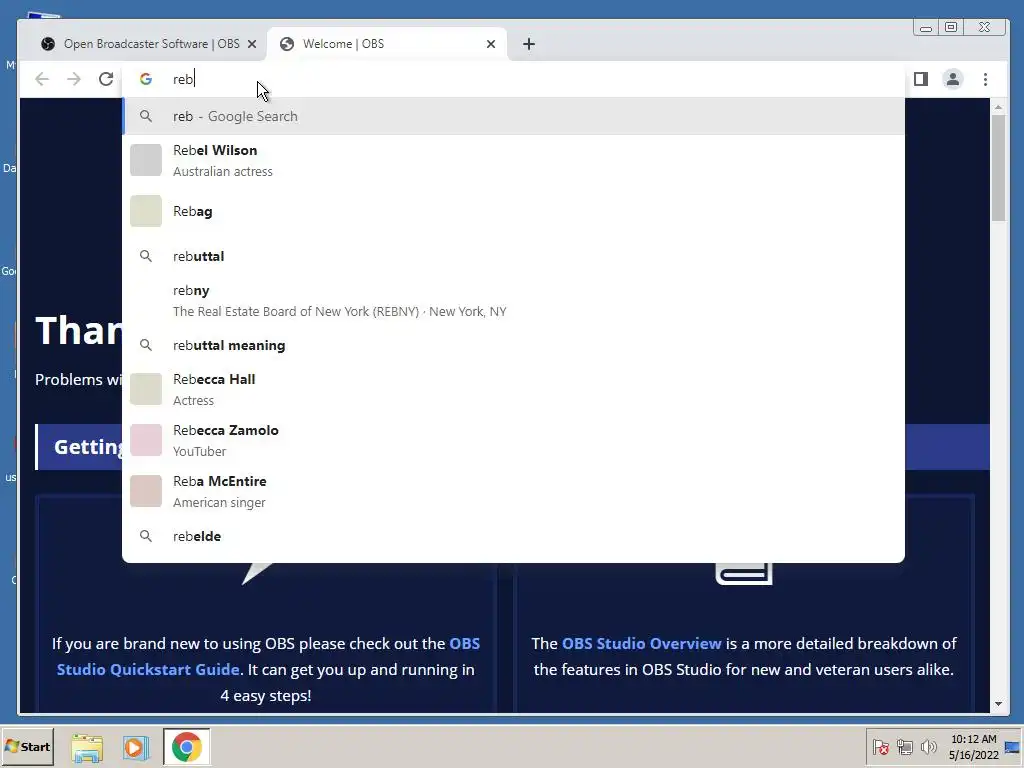The width and height of the screenshot is (1024, 768).
Task: Choose the rebelde suggestion
Action: (x=513, y=536)
